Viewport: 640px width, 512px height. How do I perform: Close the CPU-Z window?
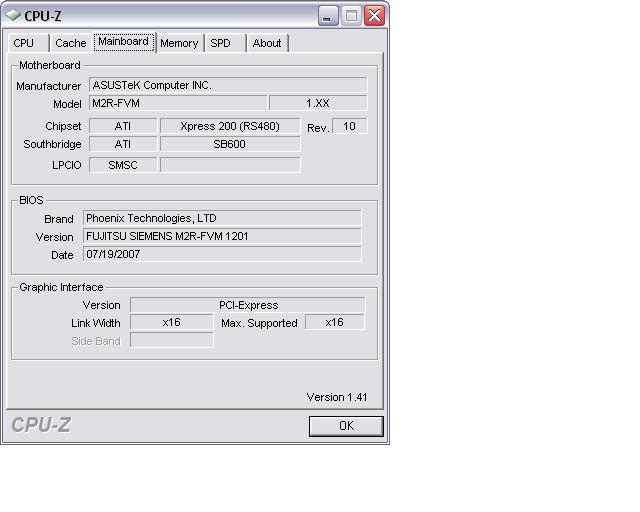click(374, 16)
